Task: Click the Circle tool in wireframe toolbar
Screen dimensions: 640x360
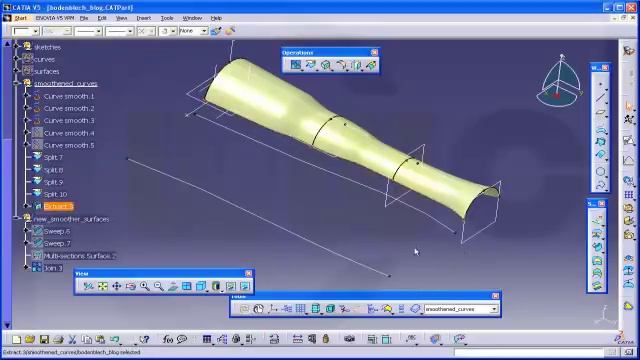Action: (x=600, y=171)
